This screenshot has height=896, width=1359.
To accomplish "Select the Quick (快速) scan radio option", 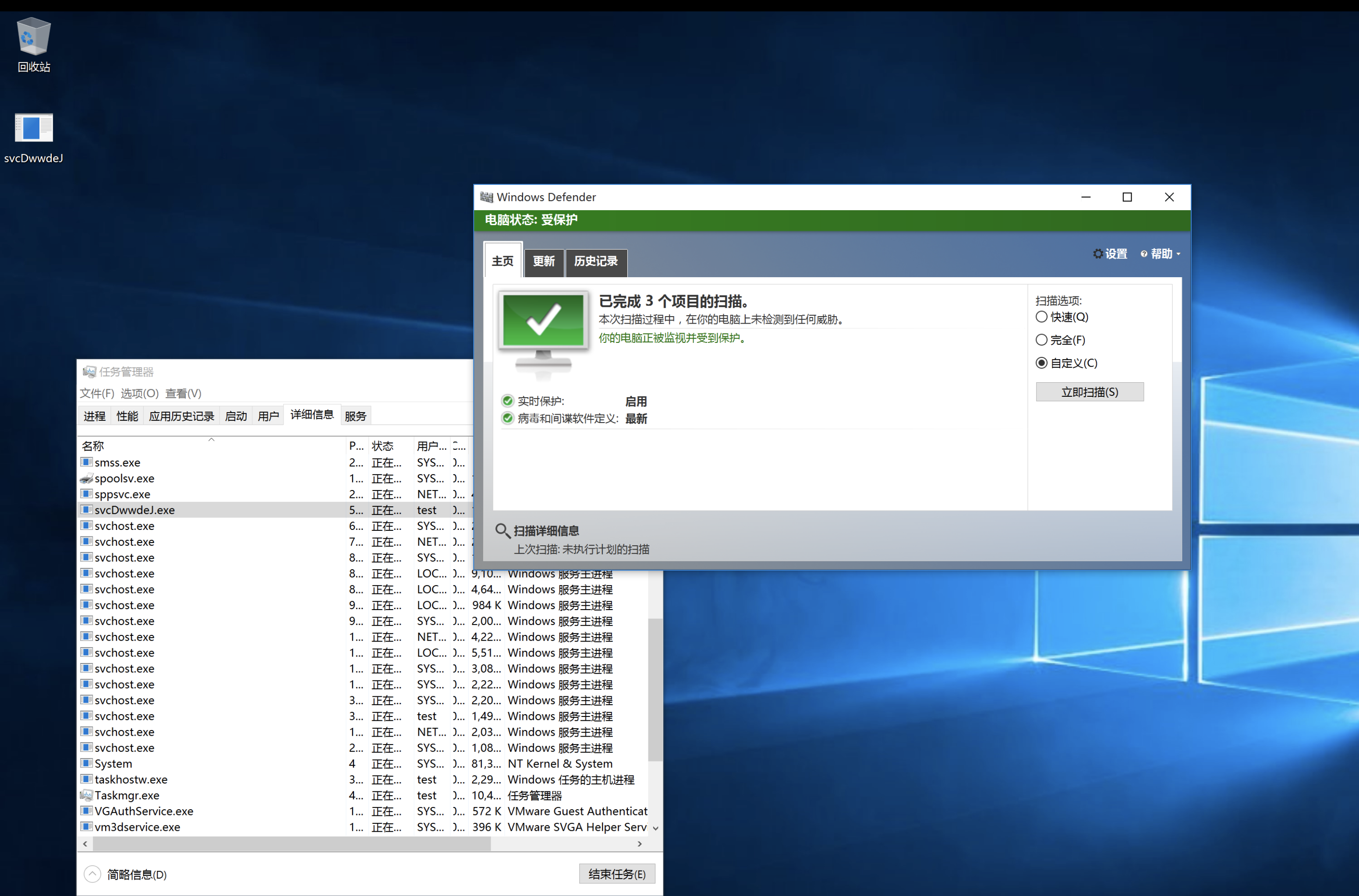I will pos(1041,317).
